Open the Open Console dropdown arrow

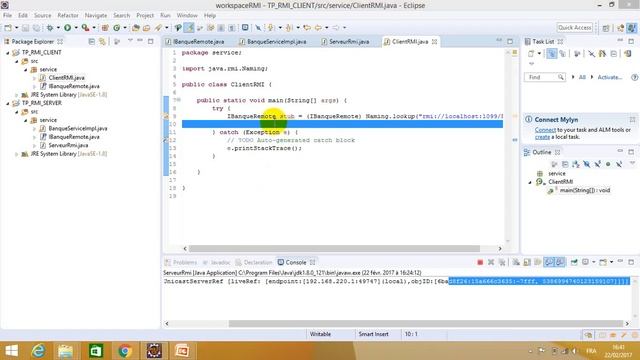pyautogui.click(x=611, y=262)
